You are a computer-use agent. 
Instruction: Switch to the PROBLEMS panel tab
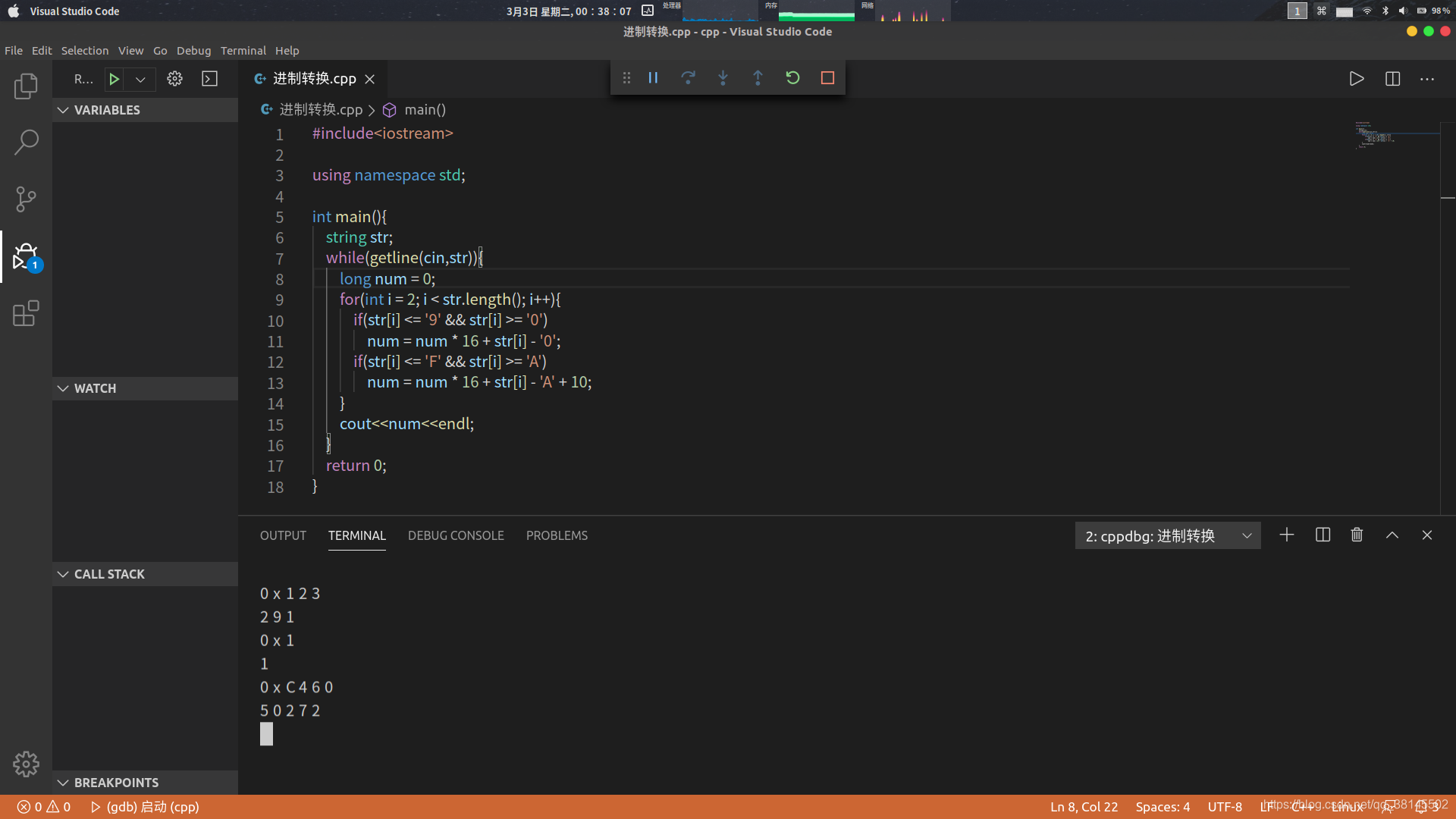point(557,535)
